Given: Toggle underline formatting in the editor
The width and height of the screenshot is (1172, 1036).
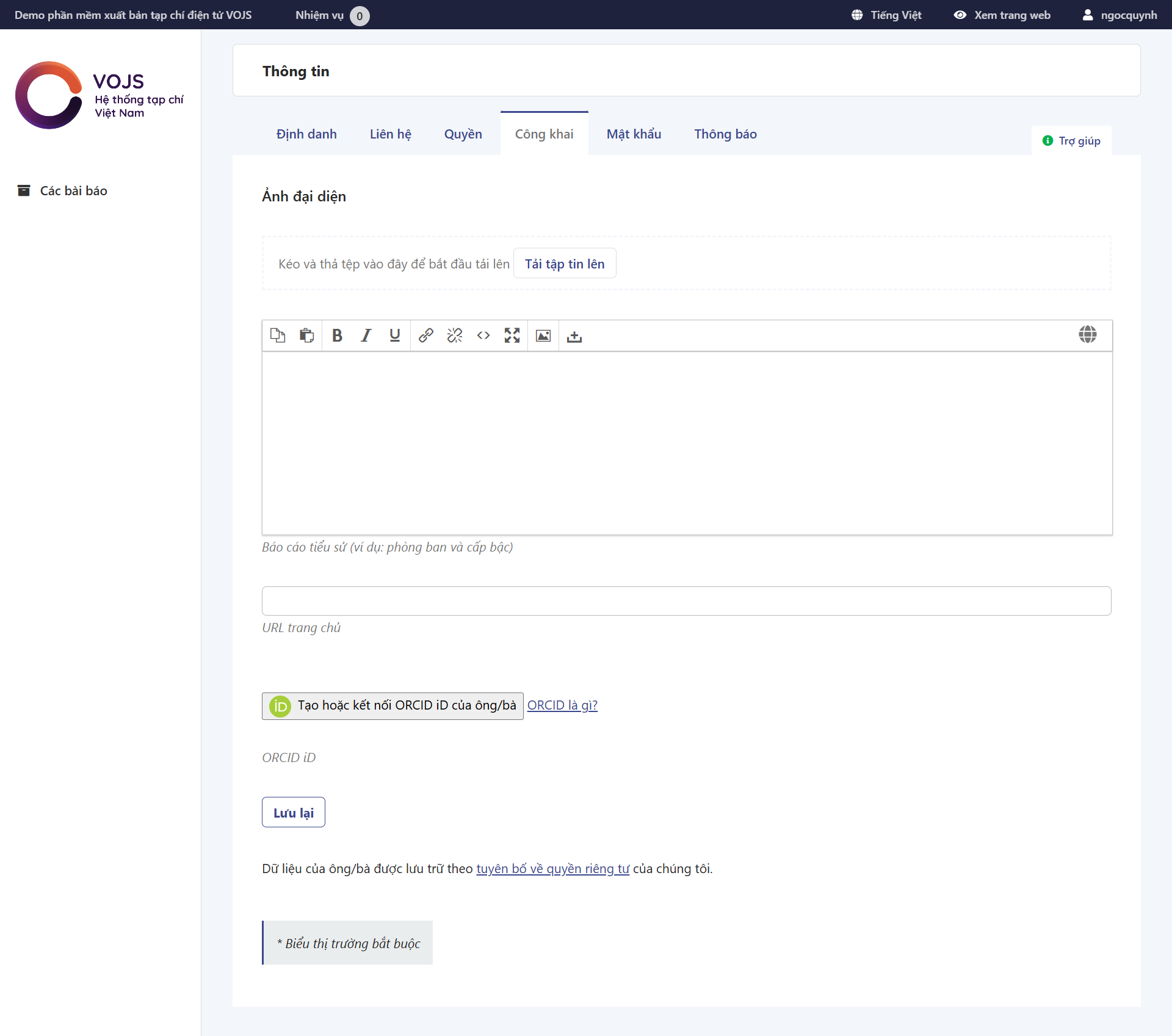Looking at the screenshot, I should [394, 336].
